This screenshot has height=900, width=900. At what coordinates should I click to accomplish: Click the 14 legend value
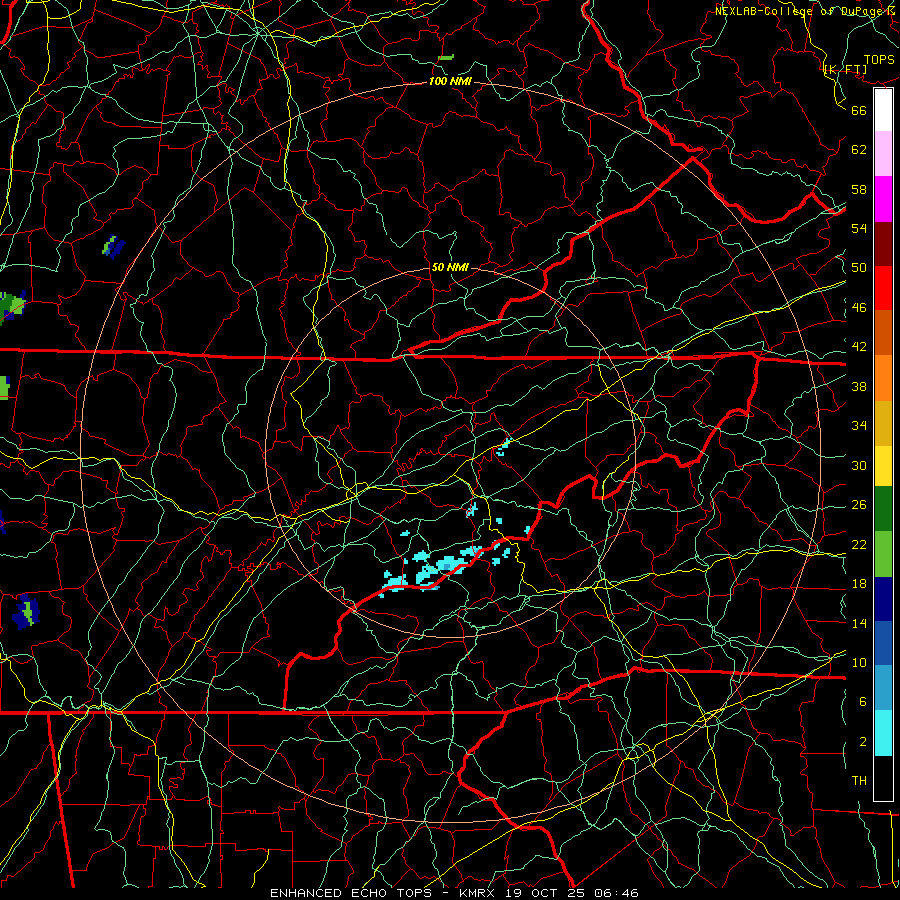[859, 623]
